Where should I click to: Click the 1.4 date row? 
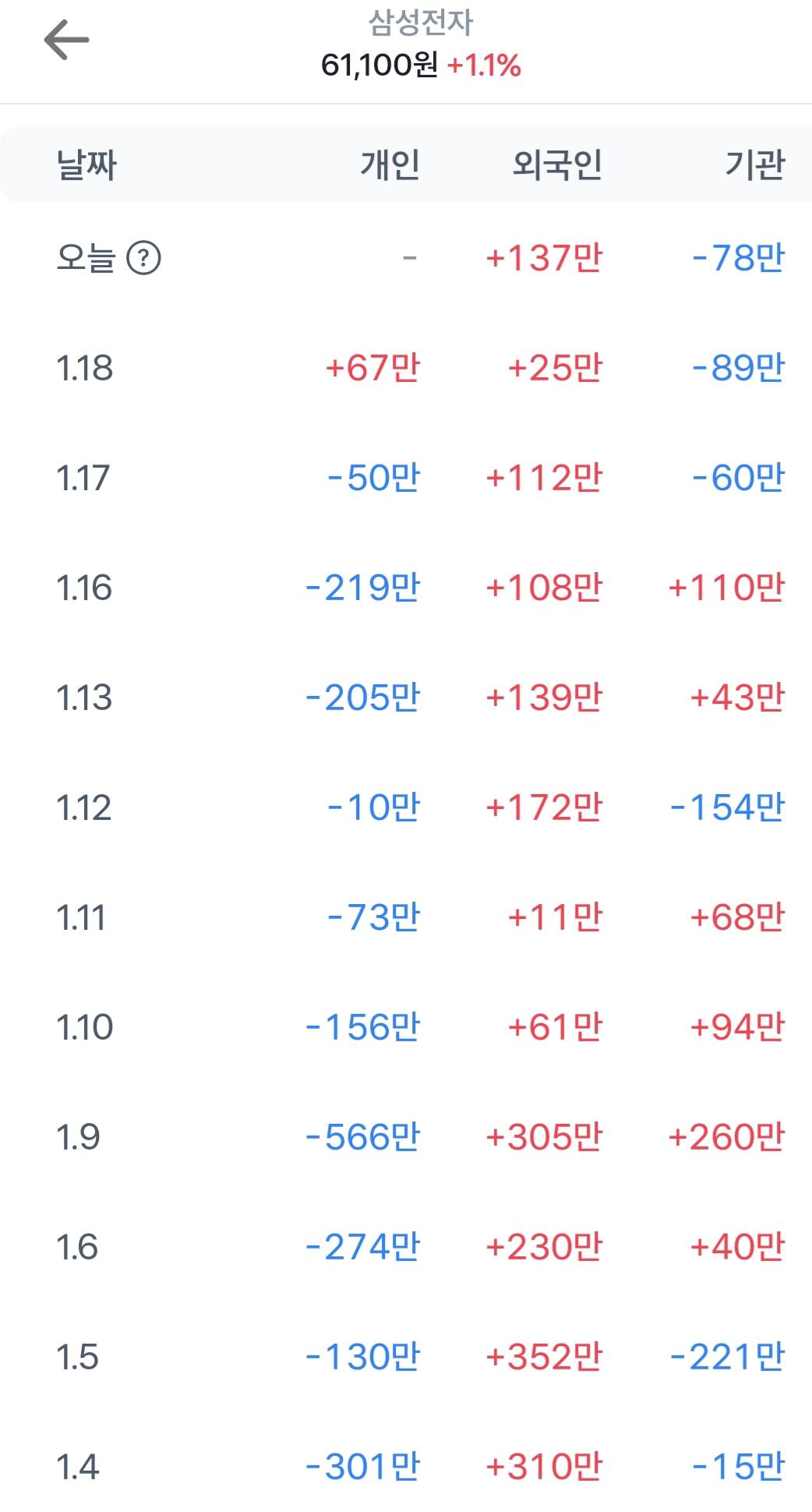coord(78,1467)
